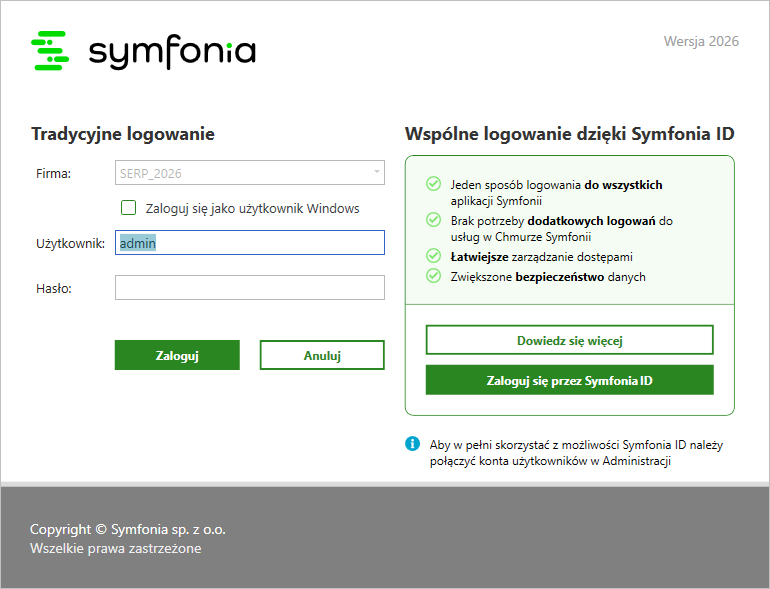Choose "Zaloguj się przez Symfonia ID"
This screenshot has height=589, width=770.
click(569, 380)
